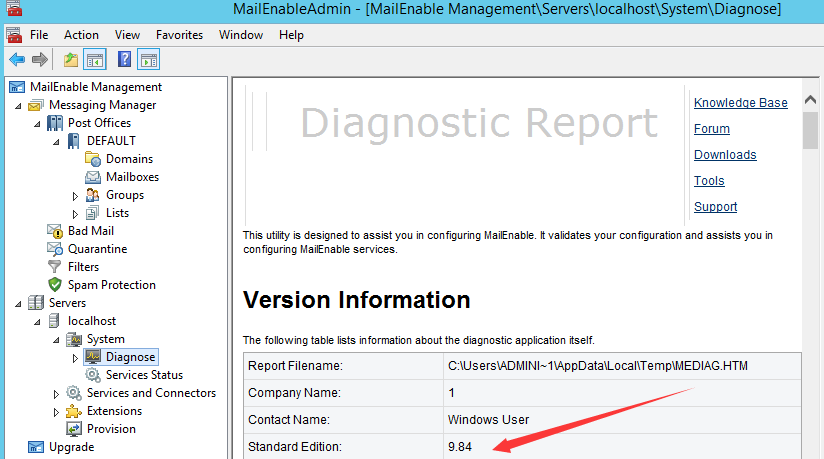Image resolution: width=824 pixels, height=459 pixels.
Task: Click the Extensions puzzle icon
Action: pyautogui.click(x=74, y=411)
